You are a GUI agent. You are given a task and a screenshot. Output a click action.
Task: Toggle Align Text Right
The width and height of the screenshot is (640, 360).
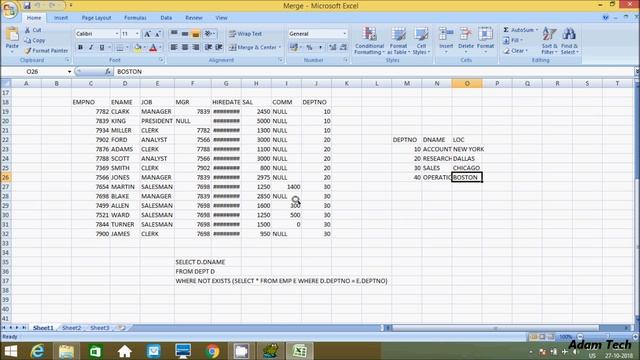[196, 47]
